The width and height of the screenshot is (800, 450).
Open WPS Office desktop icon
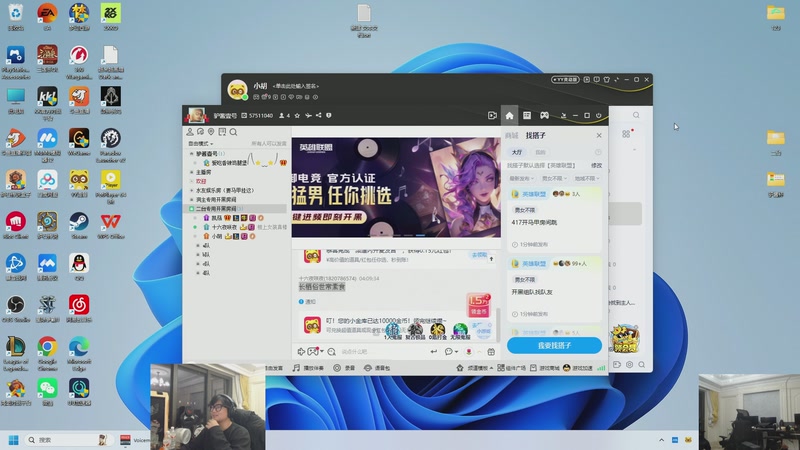111,226
